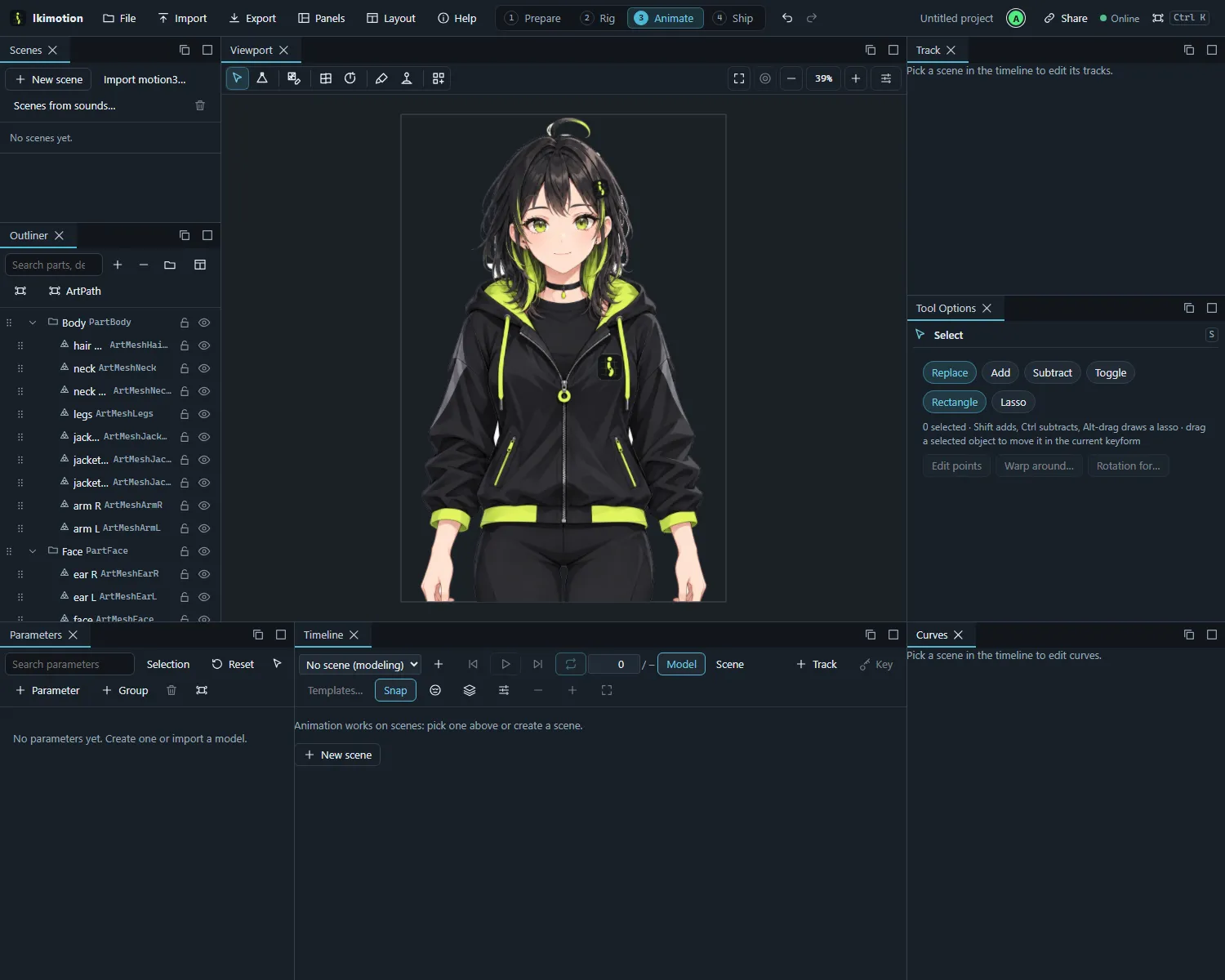Zoom in the viewport with the plus icon

[x=856, y=78]
